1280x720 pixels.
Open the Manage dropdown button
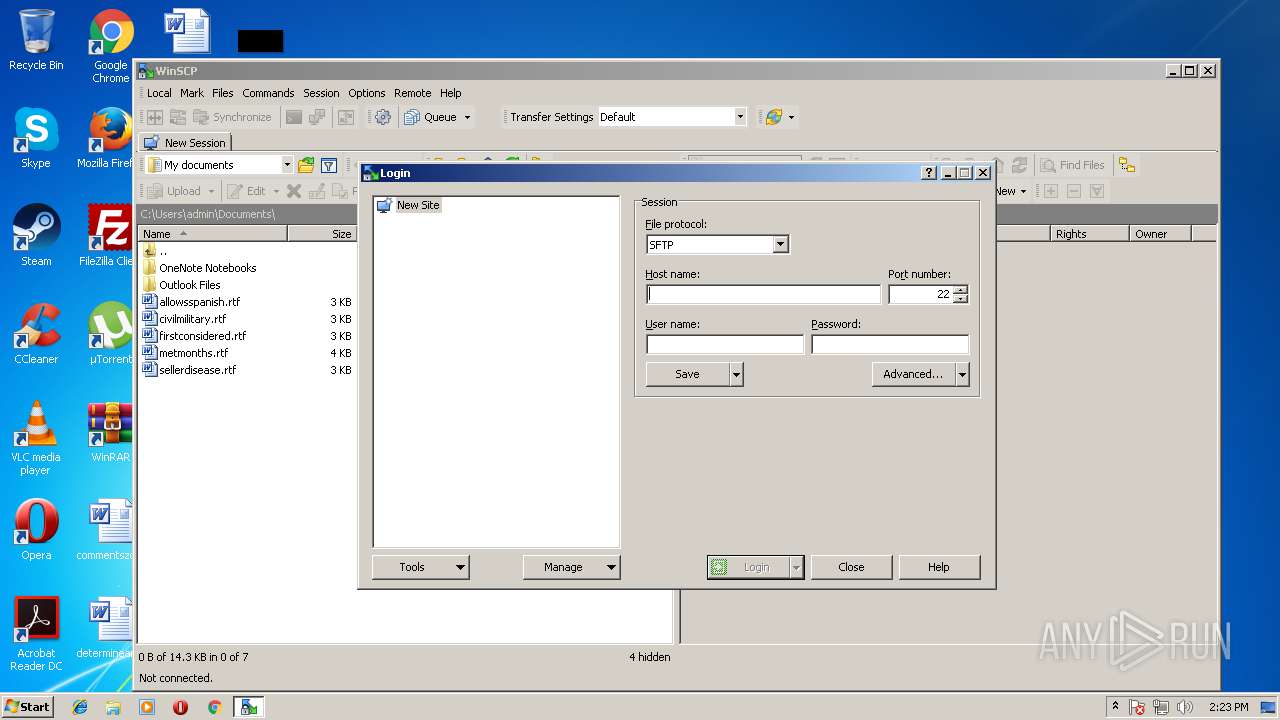pyautogui.click(x=571, y=567)
